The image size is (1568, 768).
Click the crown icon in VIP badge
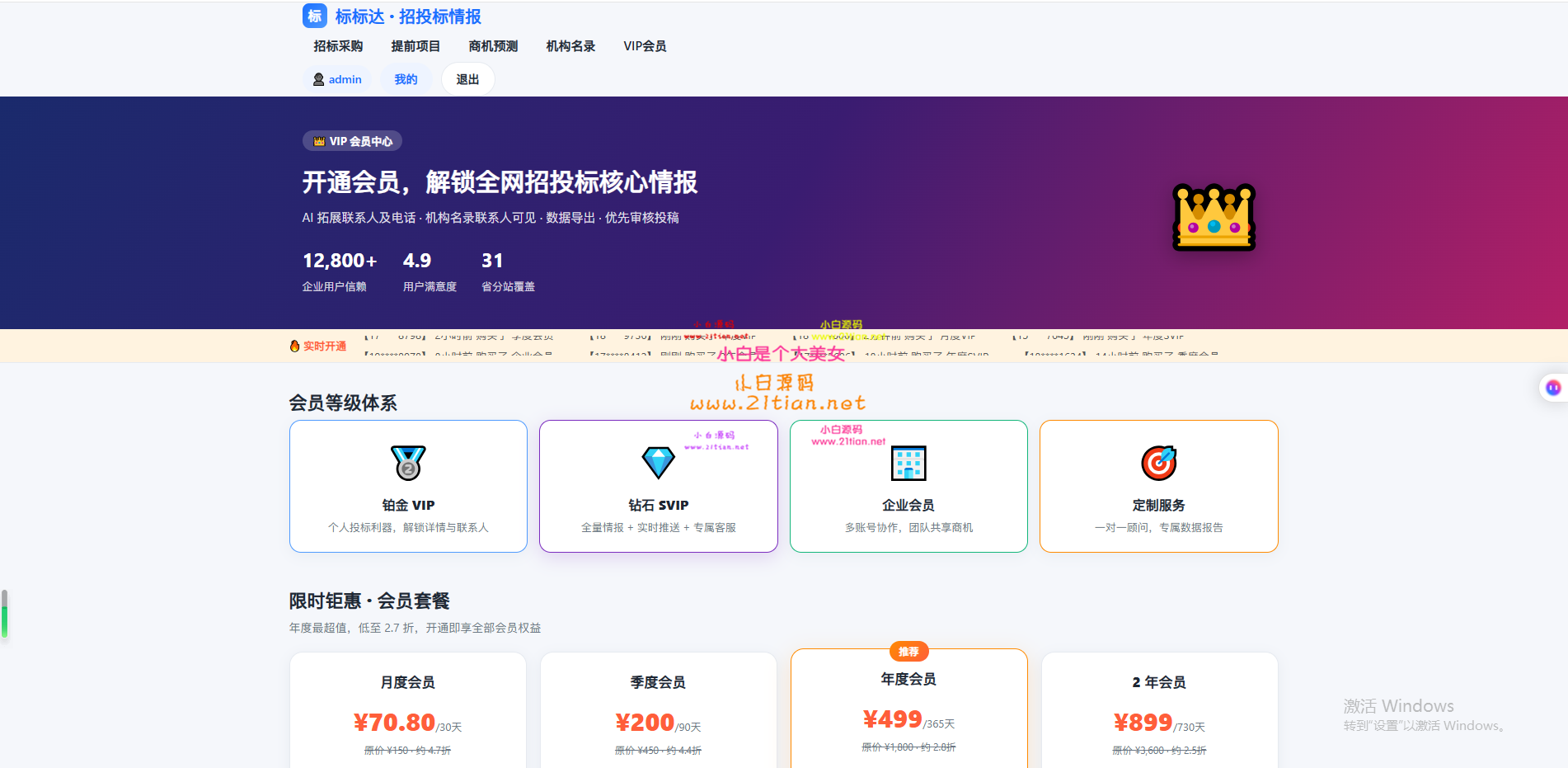(x=319, y=141)
